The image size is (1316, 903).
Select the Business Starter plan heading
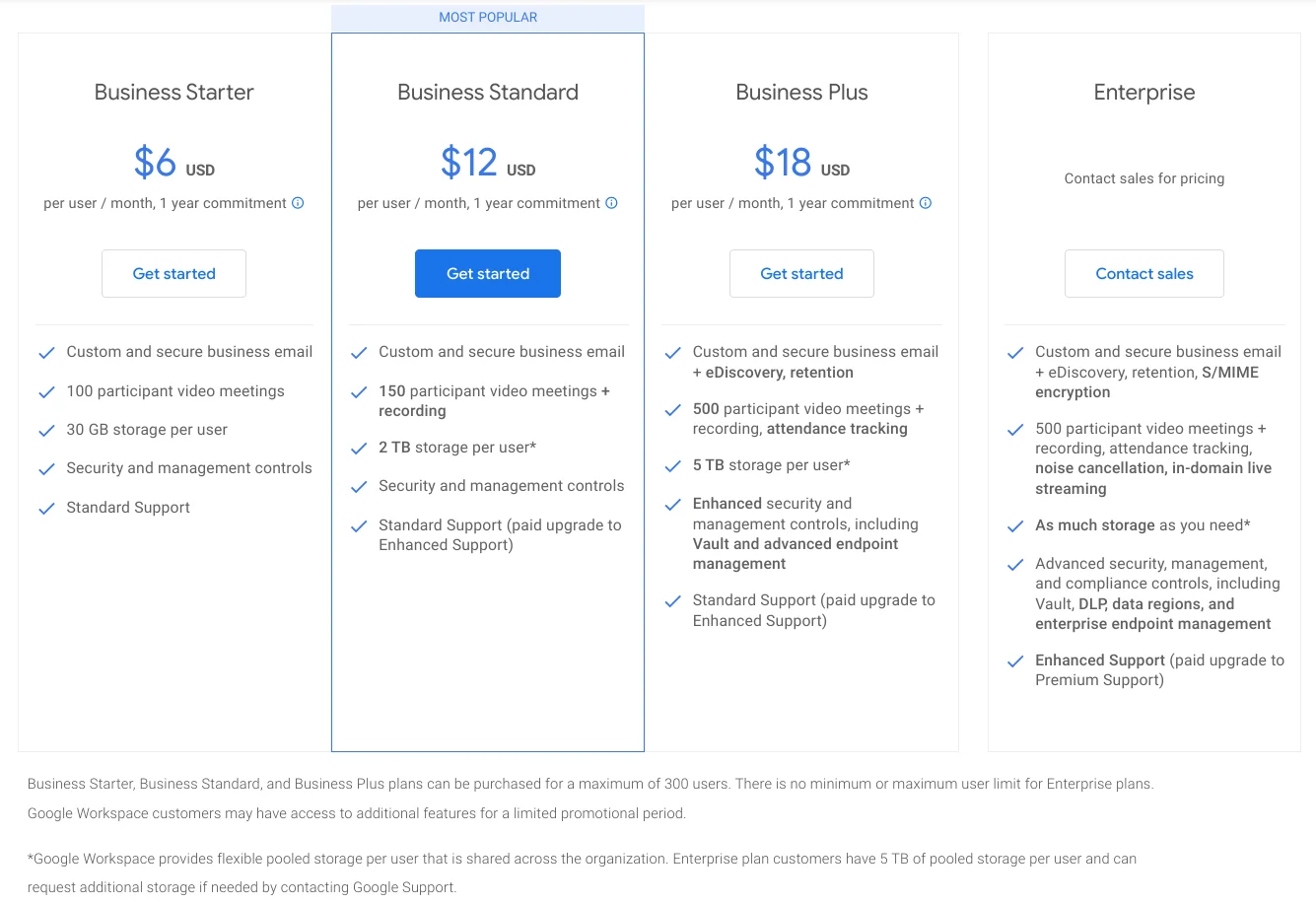click(173, 92)
